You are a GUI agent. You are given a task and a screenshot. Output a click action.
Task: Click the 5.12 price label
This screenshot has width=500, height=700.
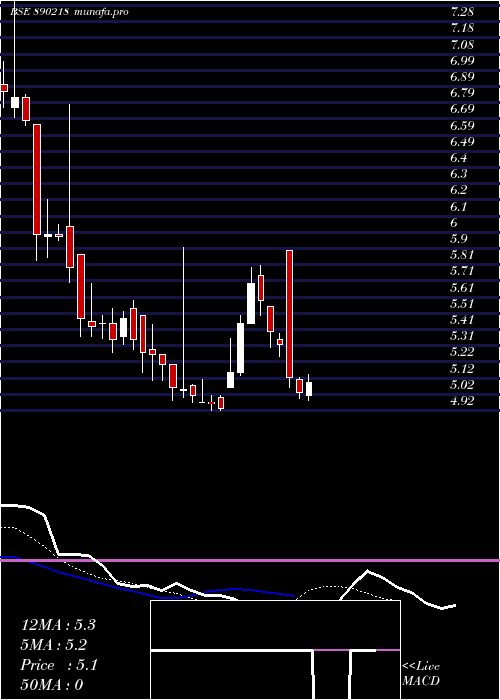coord(462,368)
